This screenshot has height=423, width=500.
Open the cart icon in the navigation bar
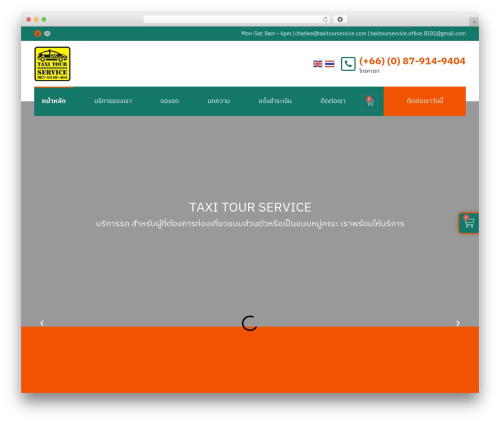[x=370, y=102]
